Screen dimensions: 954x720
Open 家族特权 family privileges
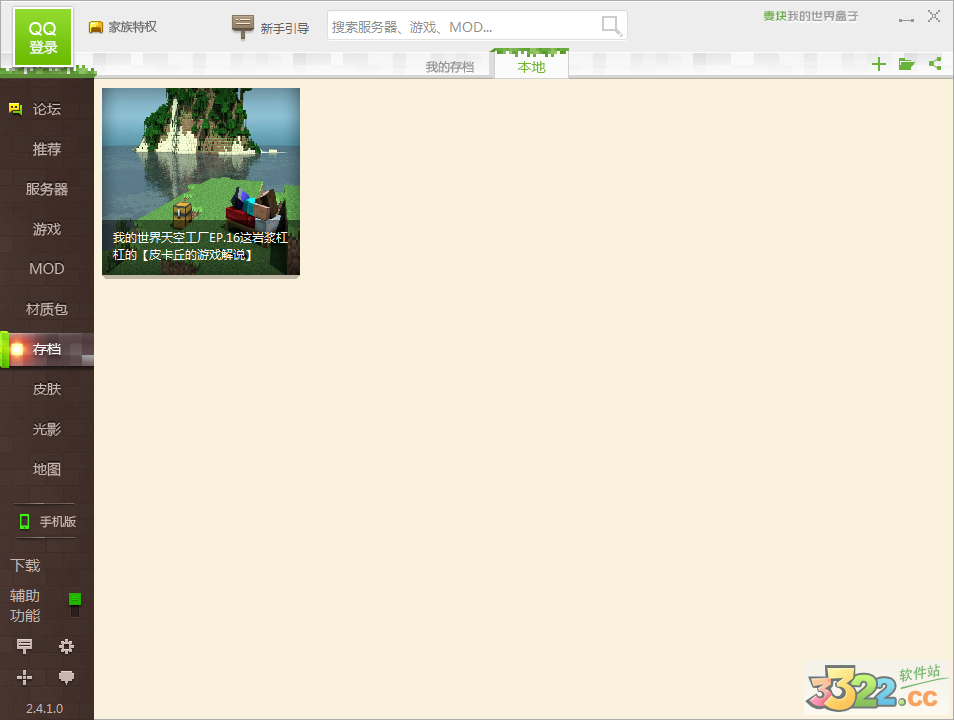pyautogui.click(x=123, y=27)
